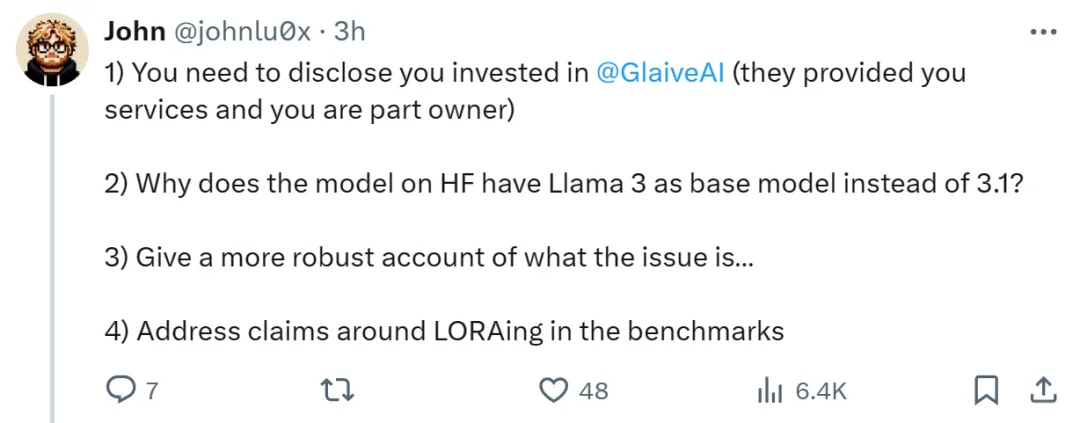Click the line about LORAing in benchmarks

443,331
